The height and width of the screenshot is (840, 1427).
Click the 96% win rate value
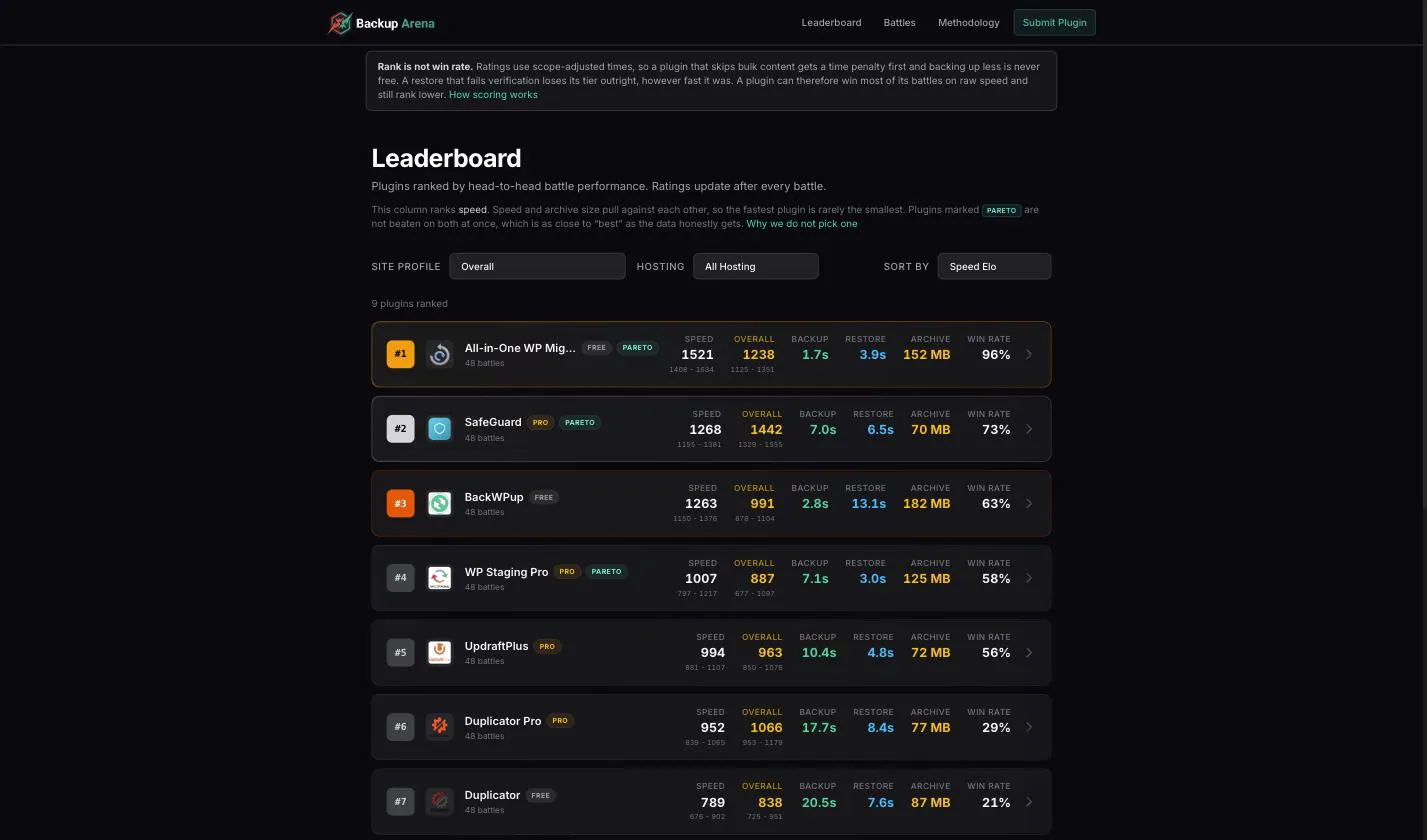tap(996, 354)
